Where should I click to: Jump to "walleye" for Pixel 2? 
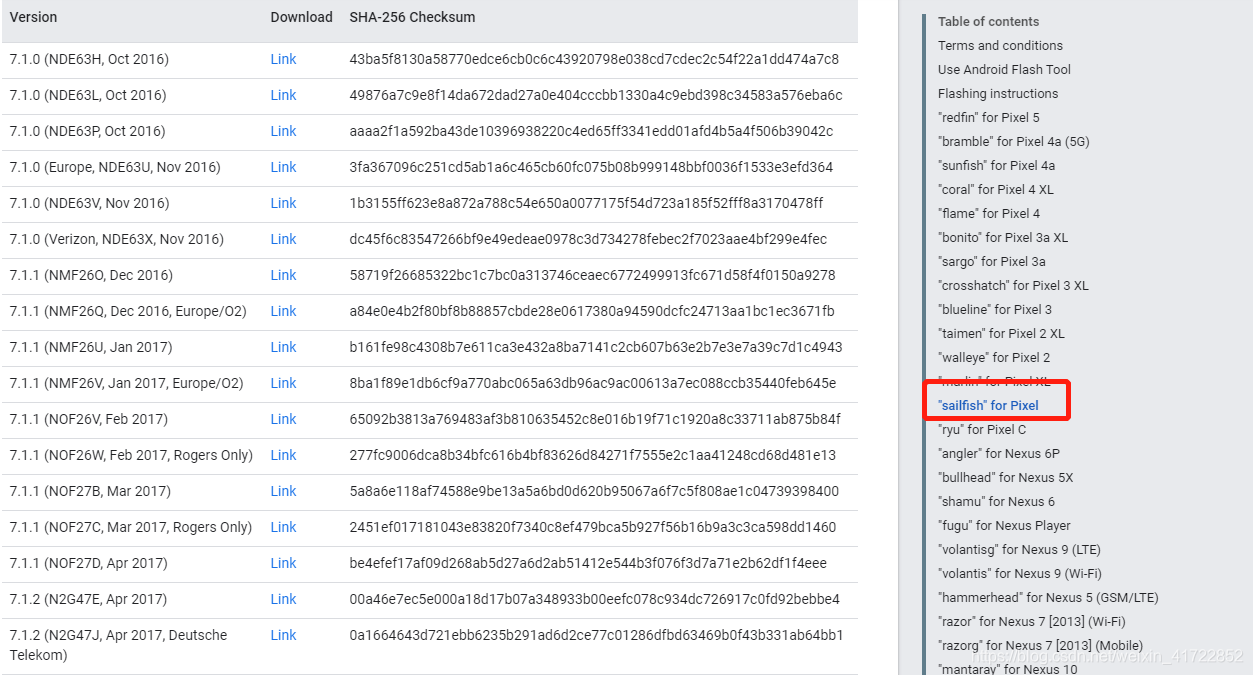coord(994,357)
